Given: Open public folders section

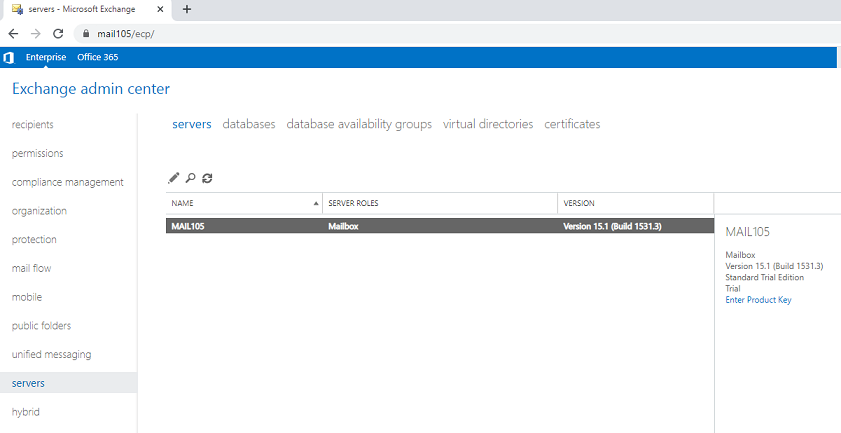Looking at the screenshot, I should pos(41,326).
